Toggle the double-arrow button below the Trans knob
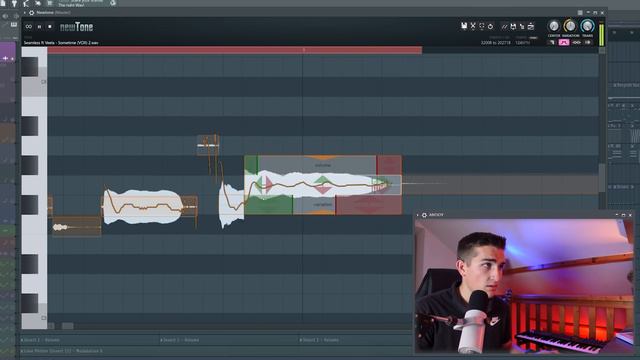The width and height of the screenshot is (640, 360). 576,42
